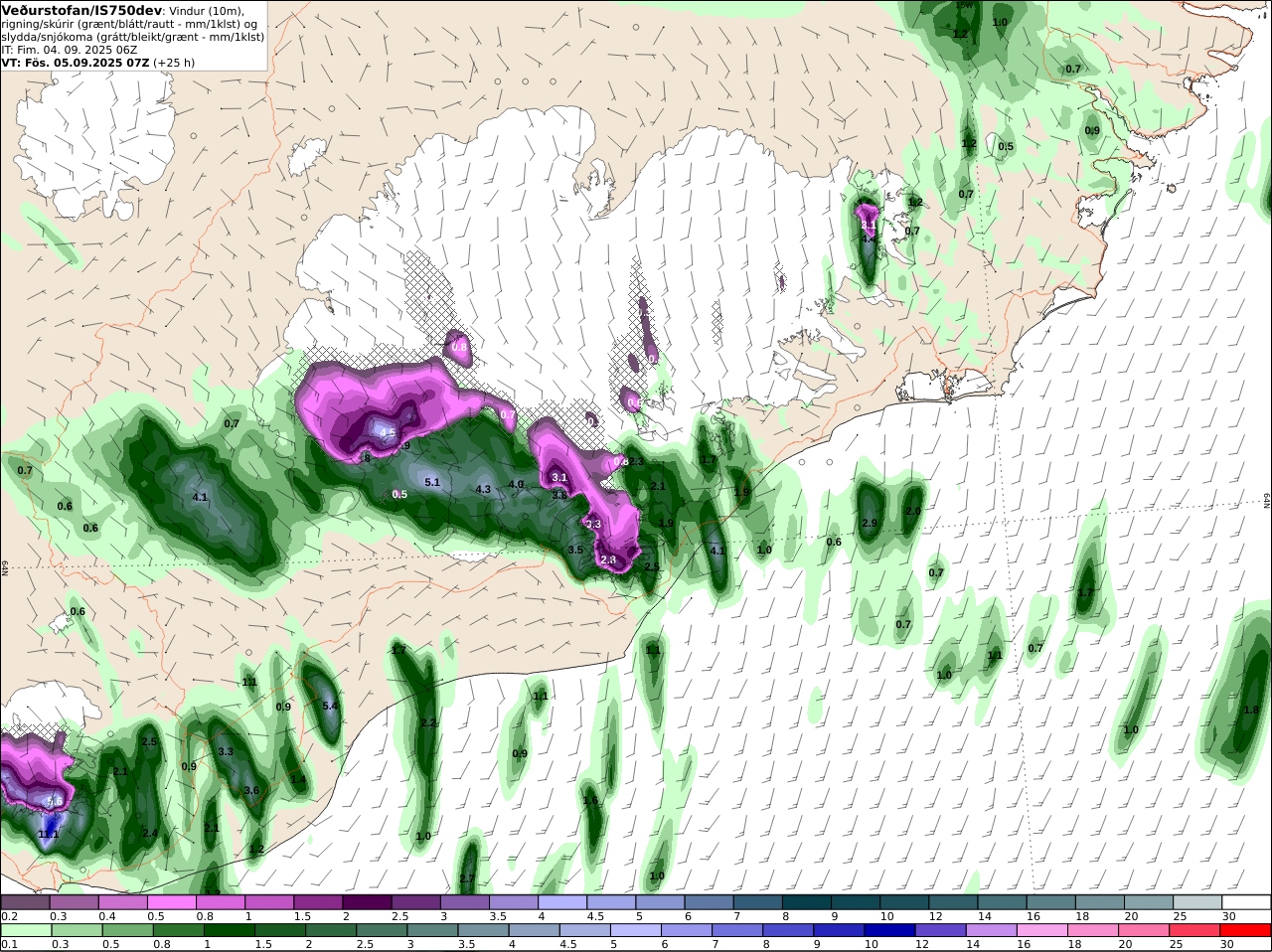Select rain legend swatch starting at 0.1
Image resolution: width=1272 pixels, height=952 pixels.
click(x=25, y=930)
